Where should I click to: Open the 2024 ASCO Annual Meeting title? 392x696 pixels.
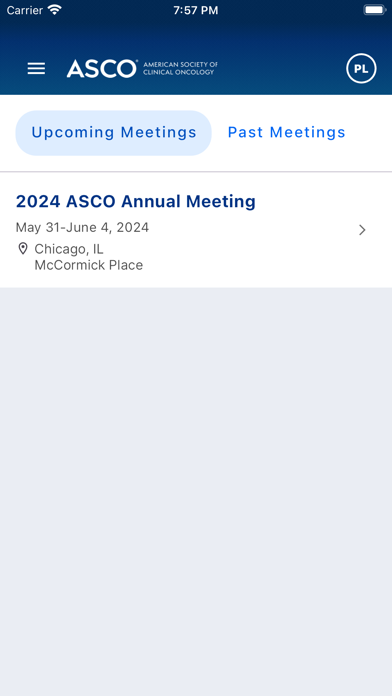tap(135, 202)
